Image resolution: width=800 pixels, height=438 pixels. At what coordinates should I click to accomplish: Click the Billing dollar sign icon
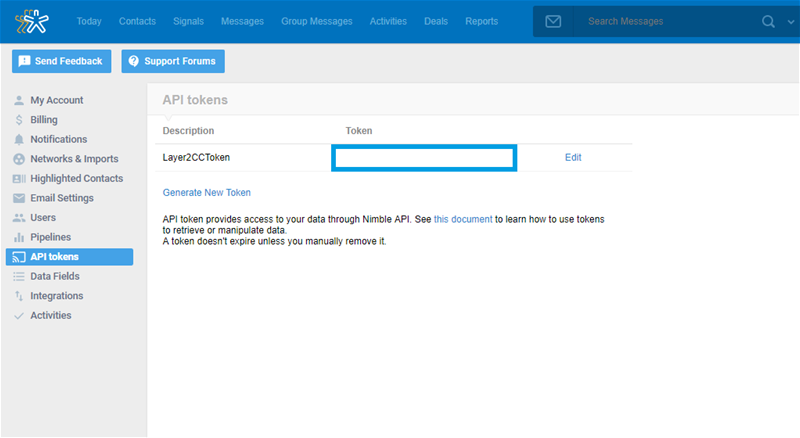[x=19, y=120]
